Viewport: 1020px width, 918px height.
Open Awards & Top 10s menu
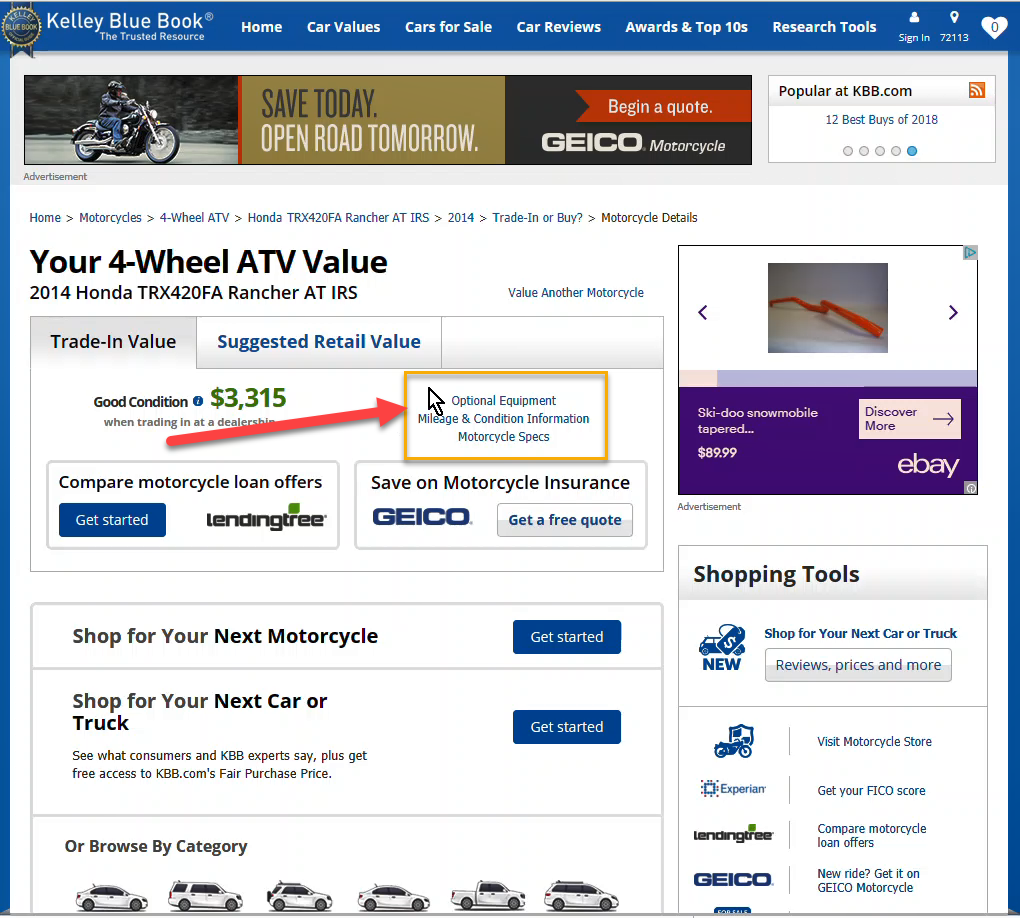(686, 27)
